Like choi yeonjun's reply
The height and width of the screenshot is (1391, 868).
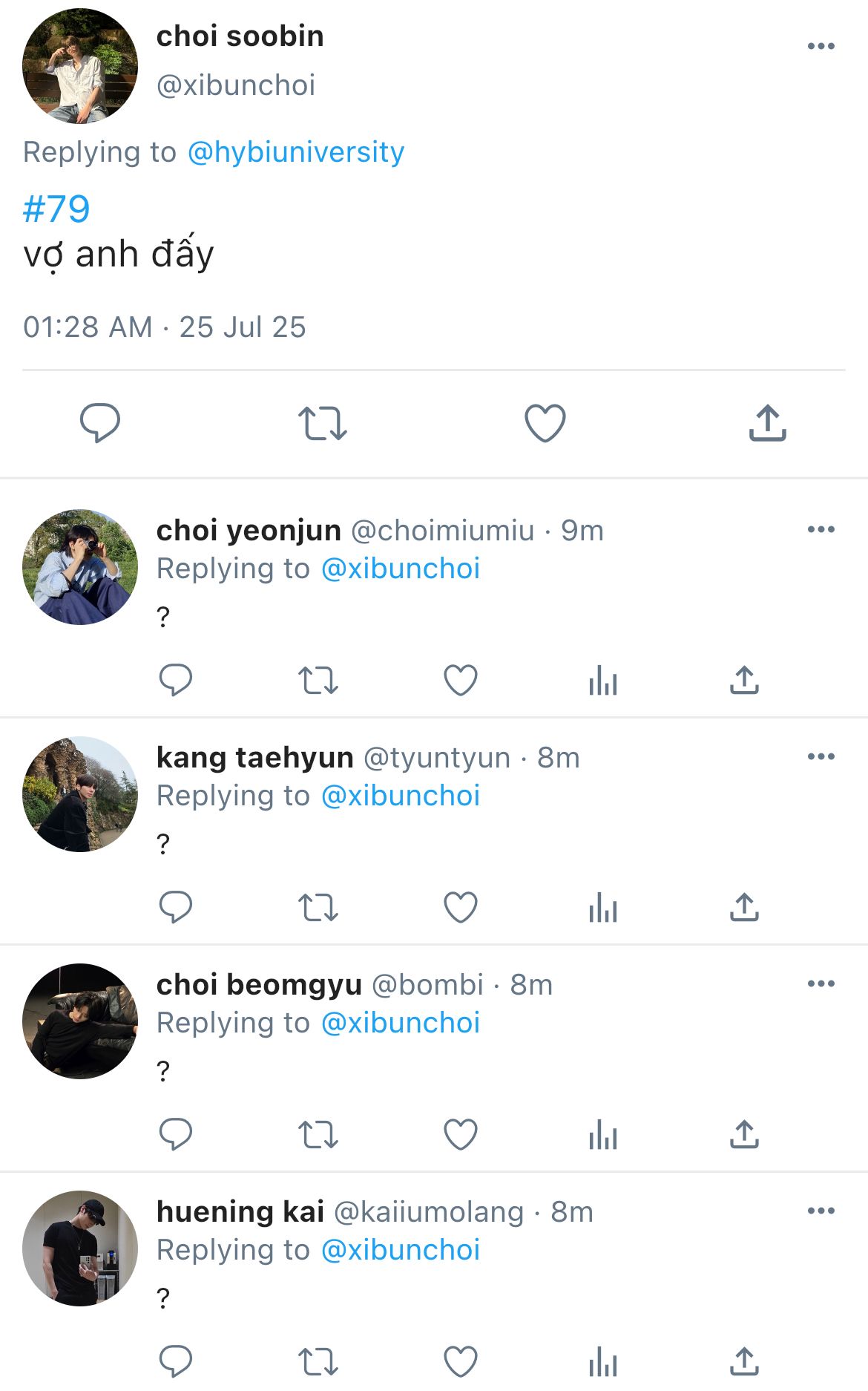tap(460, 680)
